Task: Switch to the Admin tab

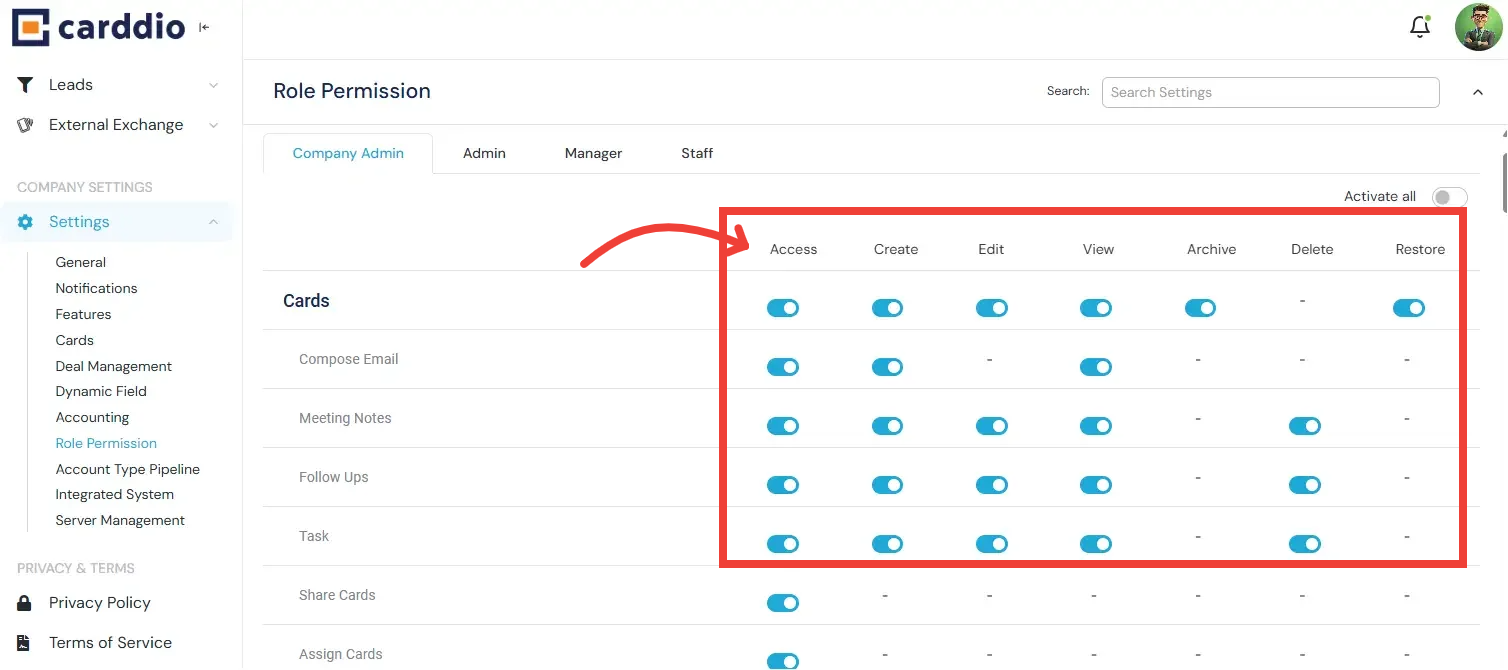Action: [x=484, y=152]
